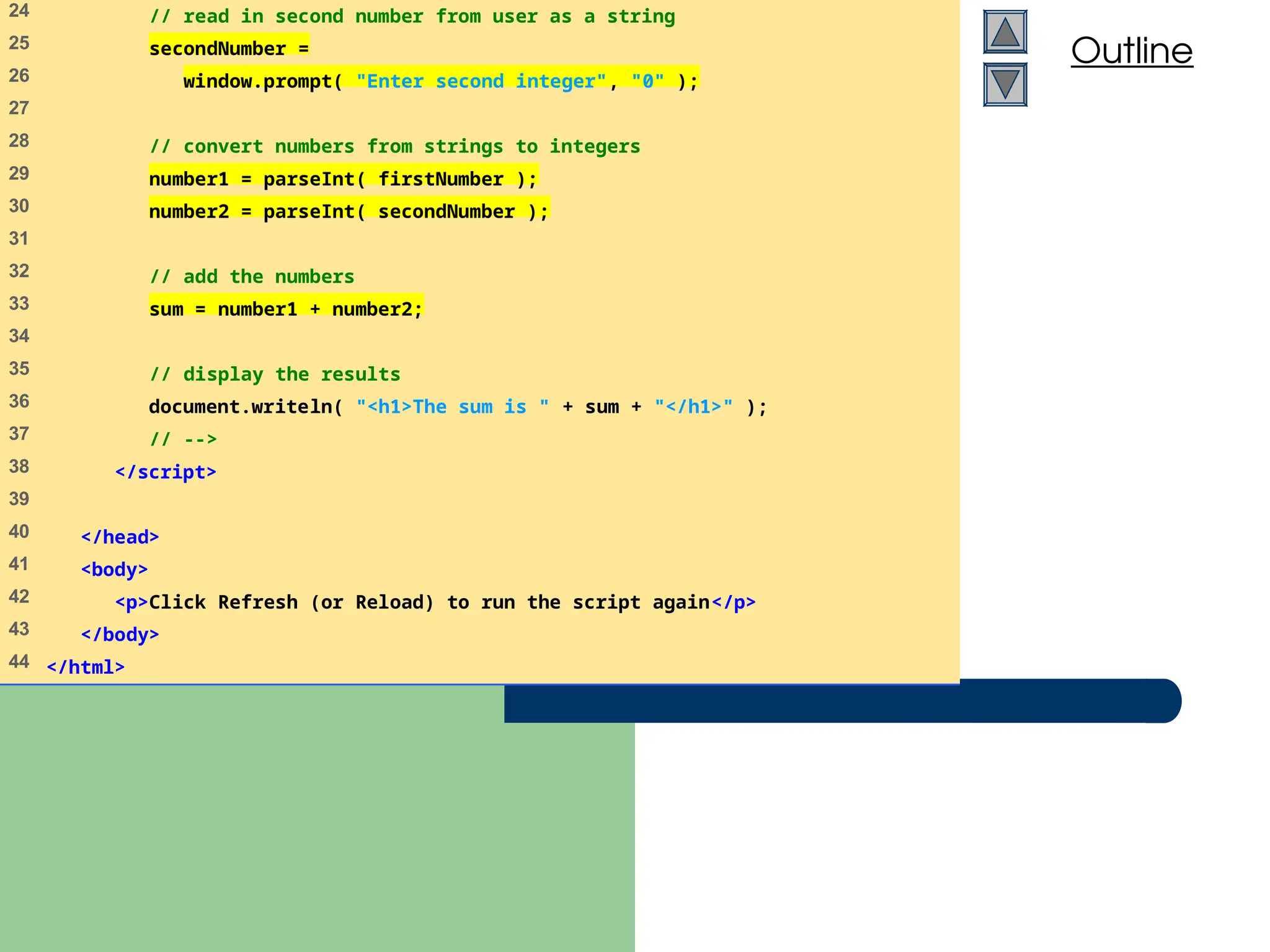Click the closing </body> tag
This screenshot has width=1270, height=952.
(120, 635)
